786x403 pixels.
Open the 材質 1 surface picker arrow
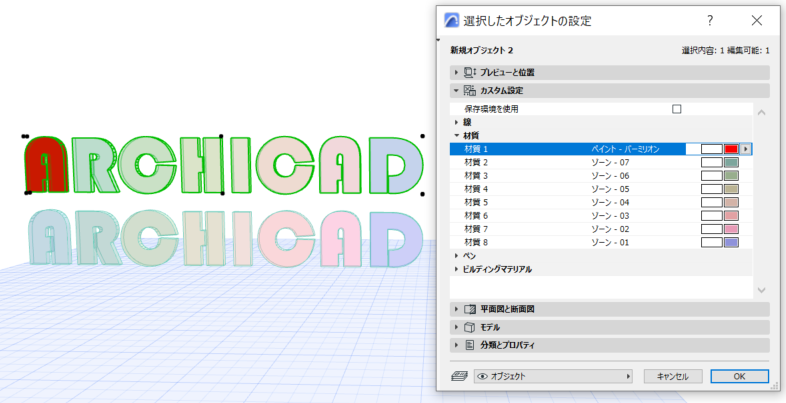(x=746, y=149)
